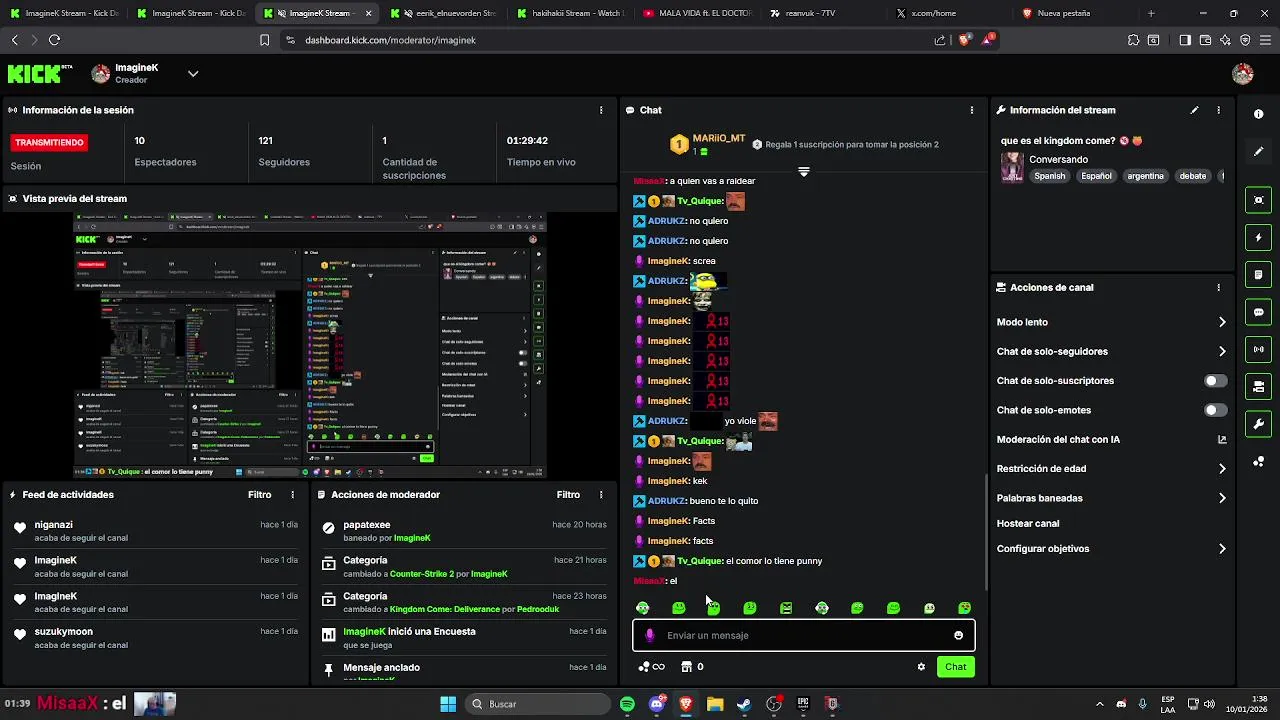Click the shop icon with count 0

[692, 667]
